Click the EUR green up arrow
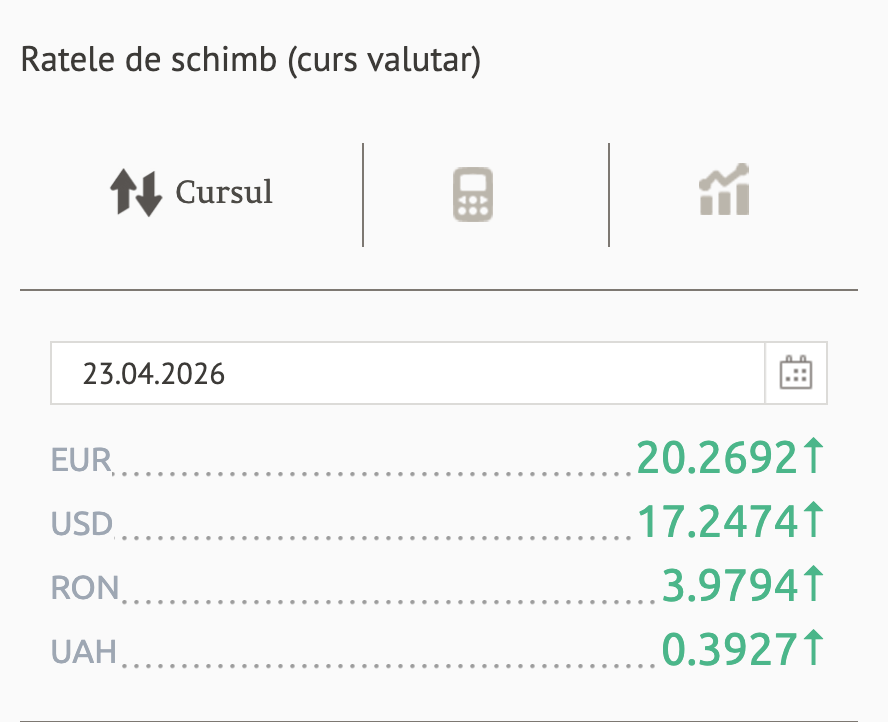This screenshot has height=722, width=888. (x=813, y=457)
